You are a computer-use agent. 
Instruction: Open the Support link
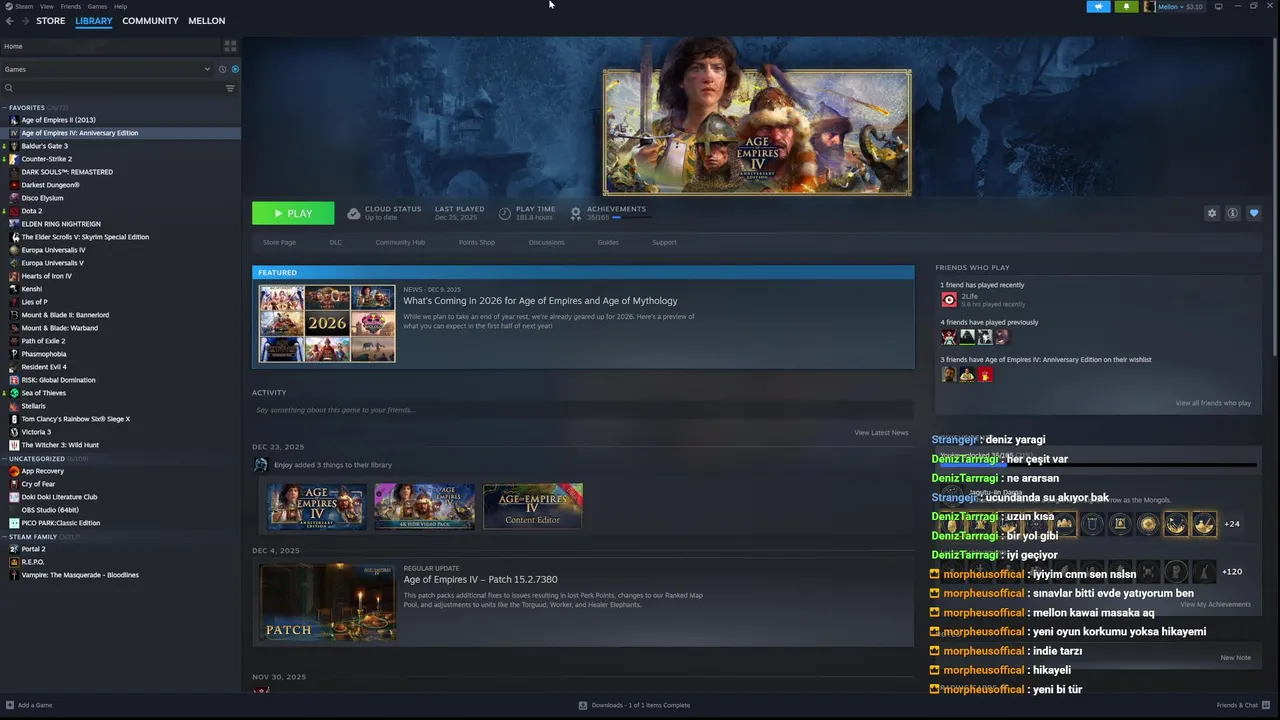click(664, 242)
